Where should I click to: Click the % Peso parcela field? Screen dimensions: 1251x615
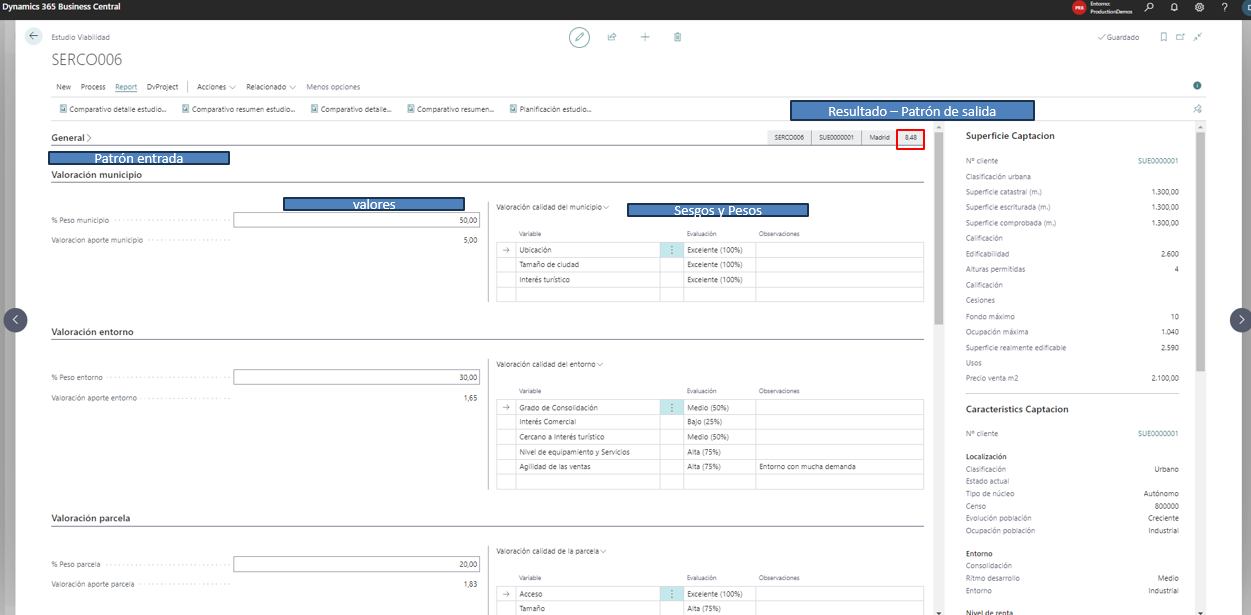coord(357,564)
